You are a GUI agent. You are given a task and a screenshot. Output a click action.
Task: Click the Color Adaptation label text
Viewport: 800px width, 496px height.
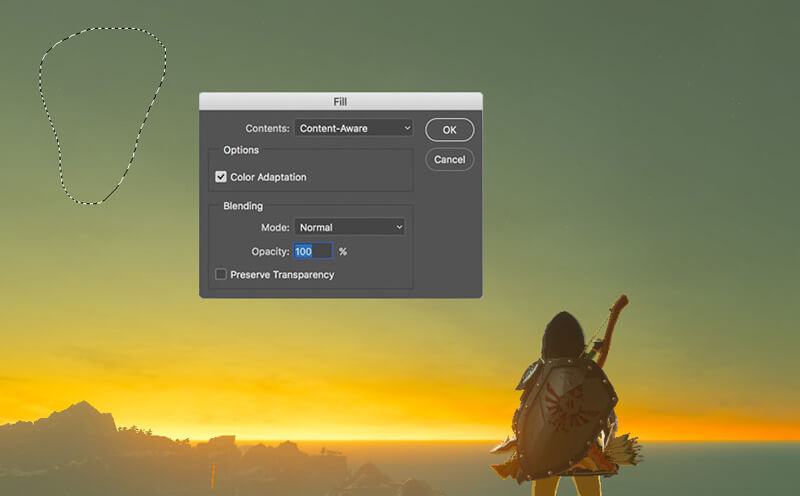tap(268, 177)
